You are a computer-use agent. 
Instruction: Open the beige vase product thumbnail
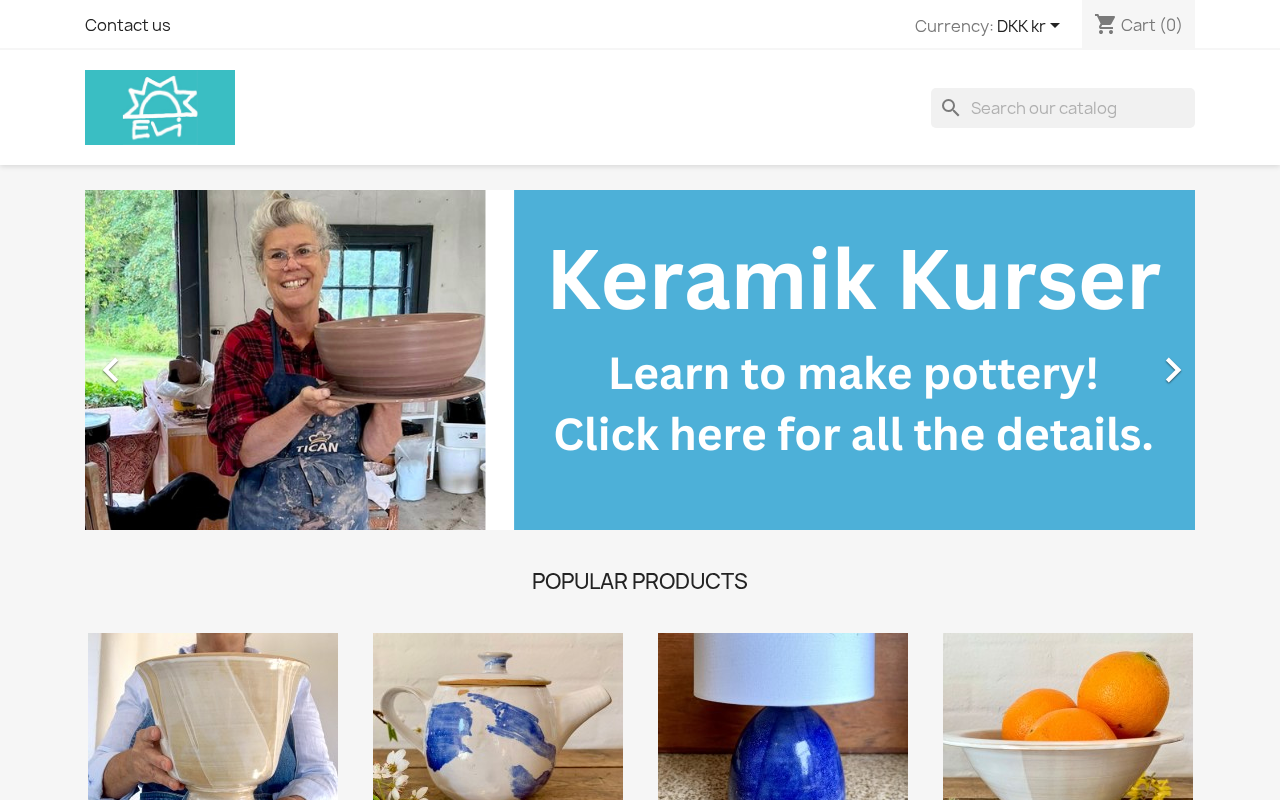click(x=213, y=716)
